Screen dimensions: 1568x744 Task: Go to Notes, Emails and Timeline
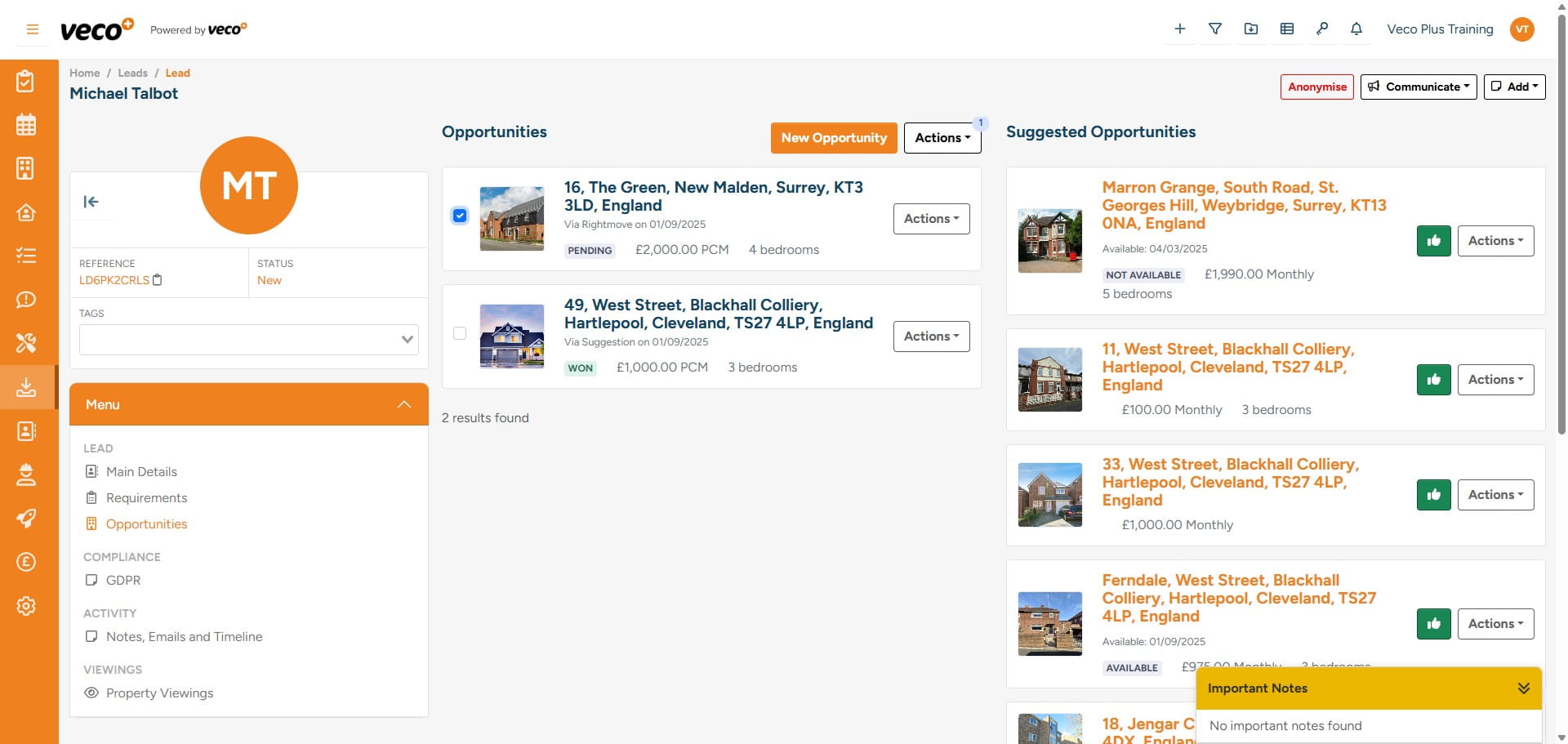pos(185,636)
